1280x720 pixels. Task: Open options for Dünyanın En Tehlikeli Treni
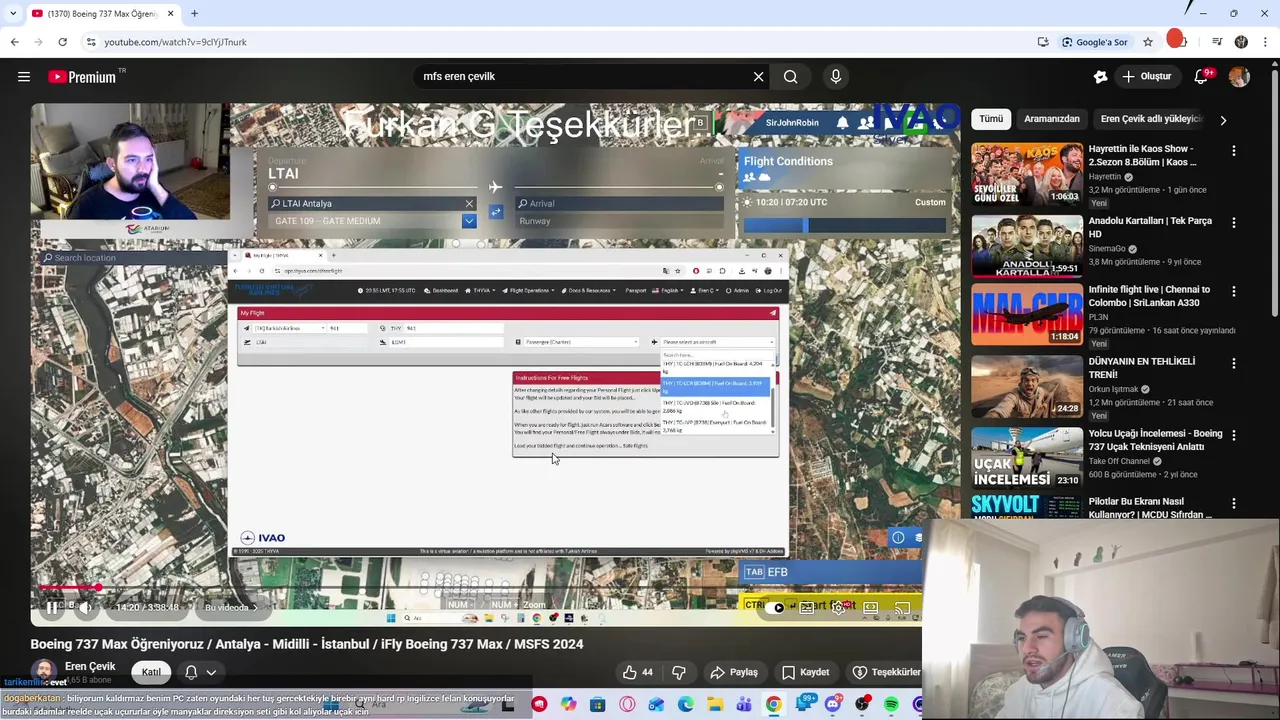(1233, 363)
